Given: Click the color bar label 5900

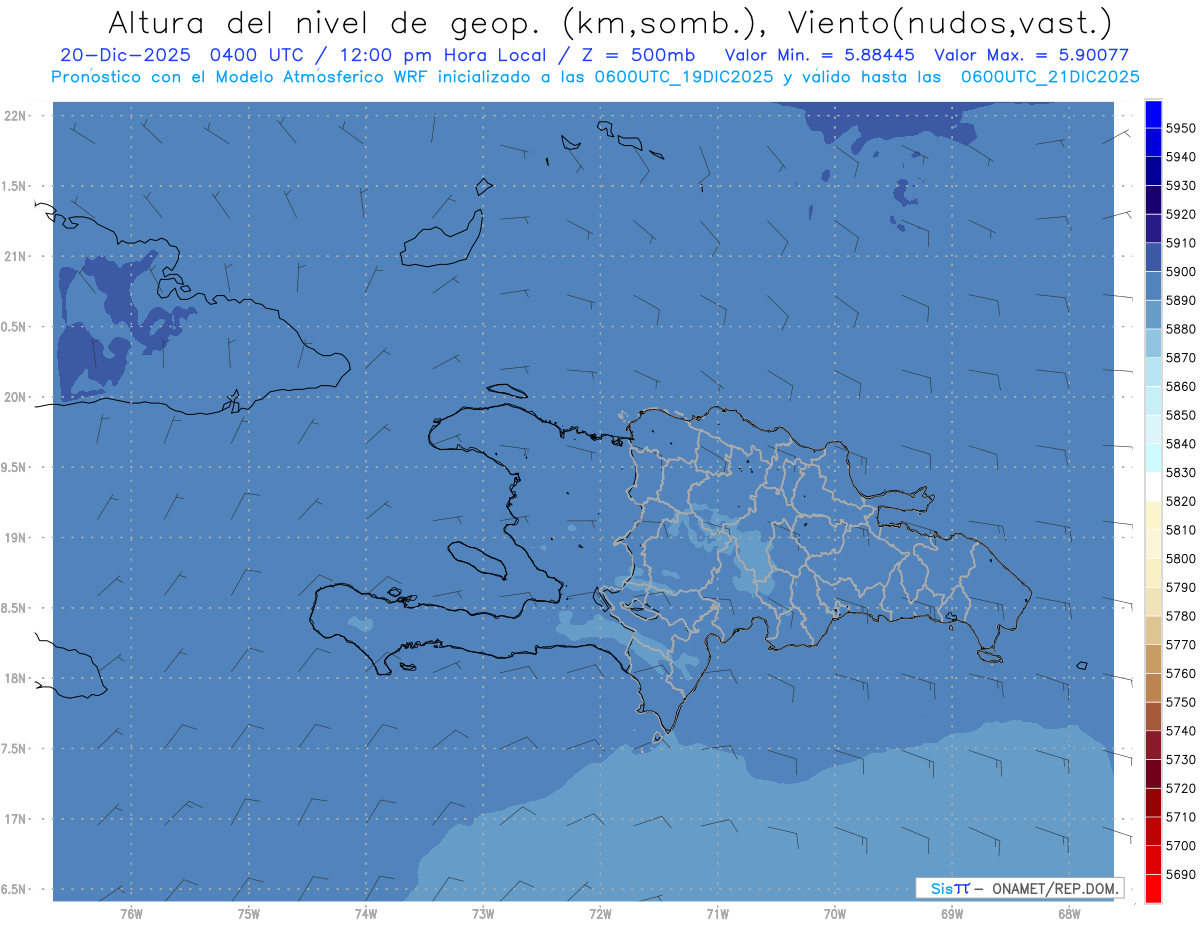Looking at the screenshot, I should point(1180,272).
